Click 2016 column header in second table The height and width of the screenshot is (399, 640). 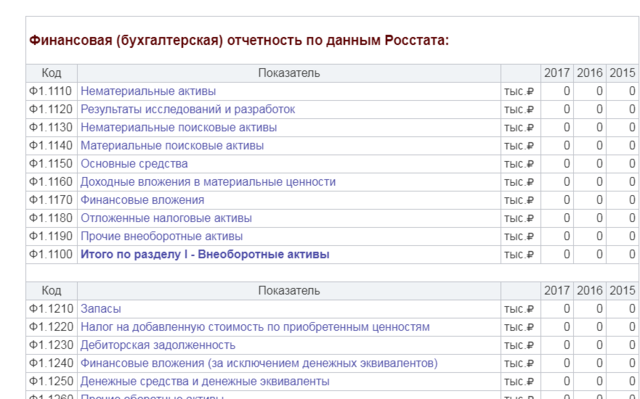590,290
